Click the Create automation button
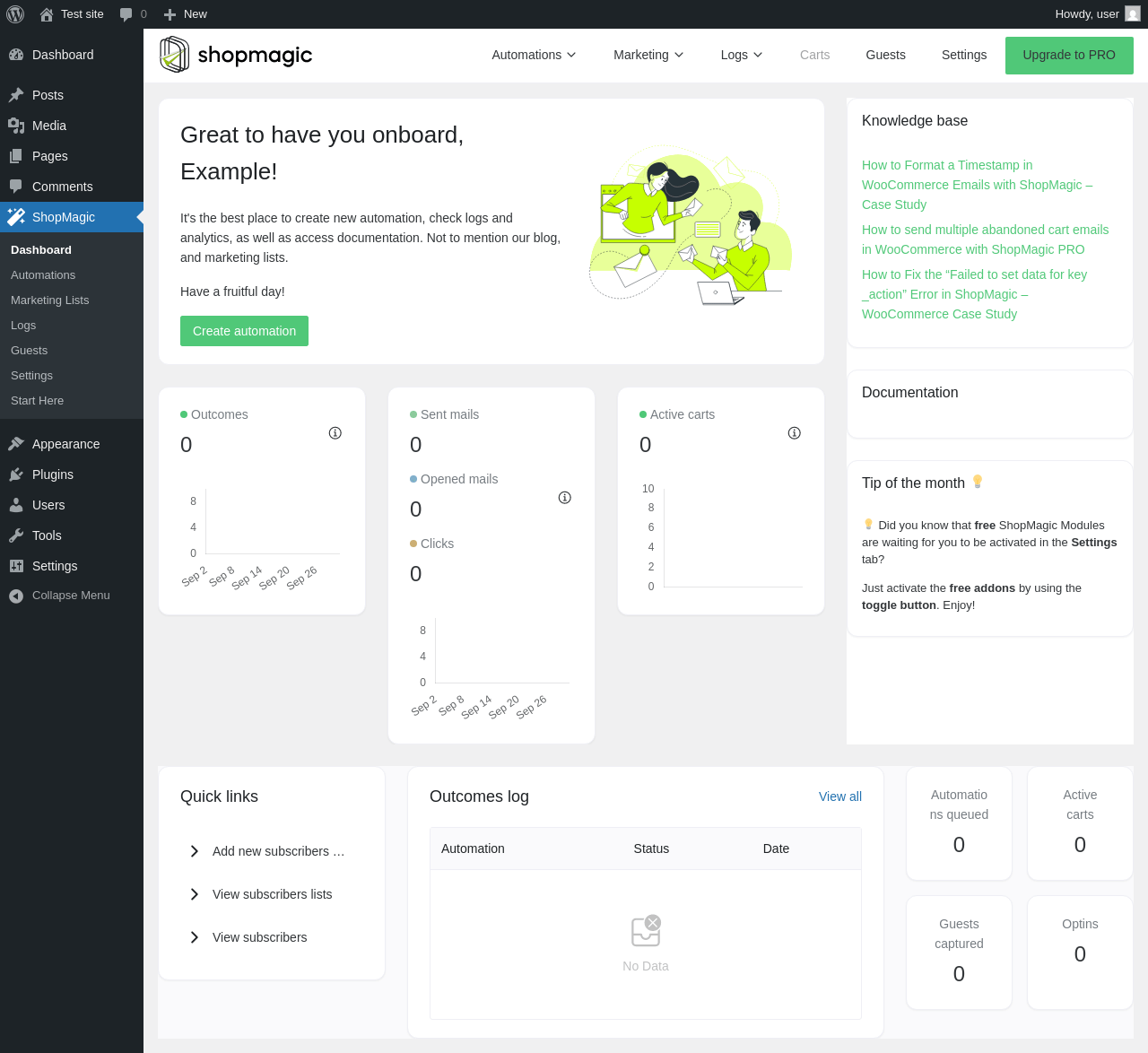Viewport: 1148px width, 1053px height. [244, 331]
